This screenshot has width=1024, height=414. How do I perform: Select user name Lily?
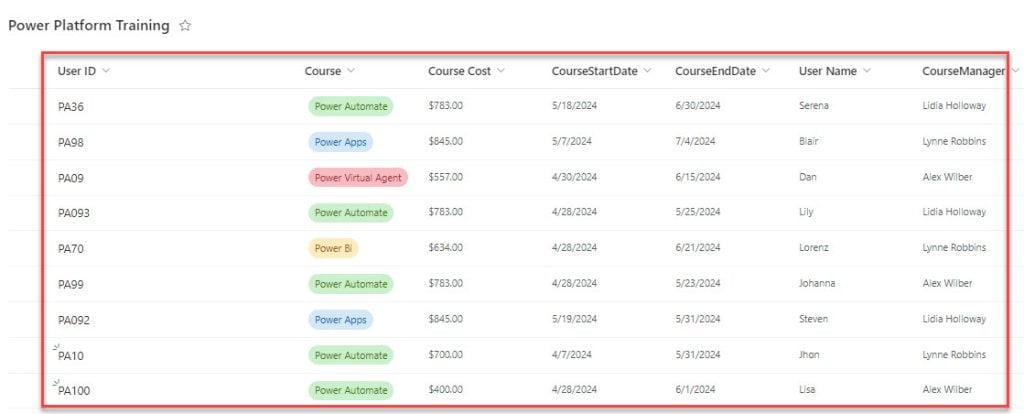tap(806, 212)
